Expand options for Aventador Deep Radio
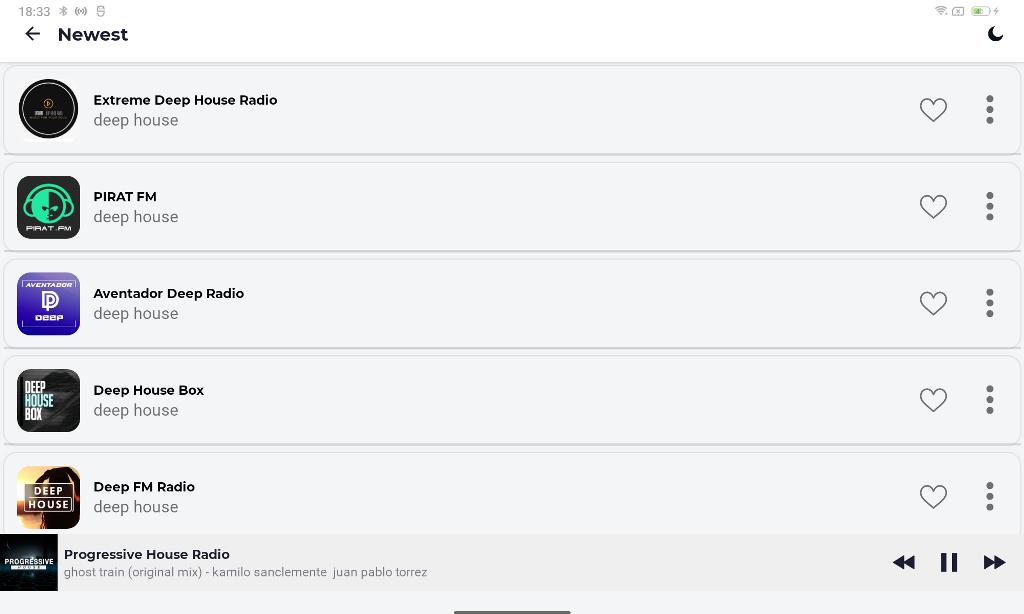Viewport: 1024px width, 614px height. (x=989, y=303)
